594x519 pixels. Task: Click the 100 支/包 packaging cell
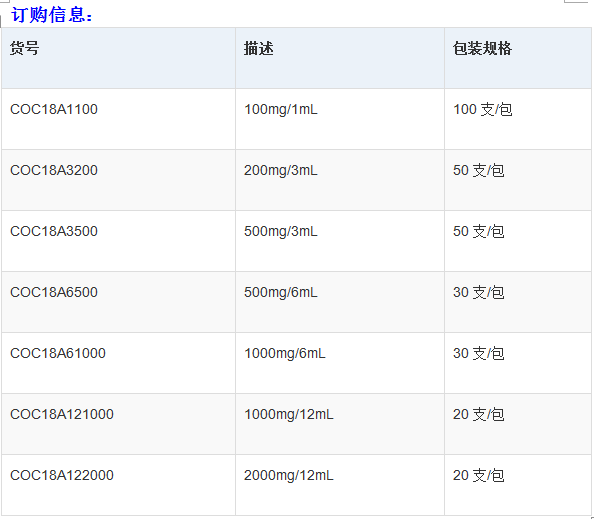click(x=518, y=119)
